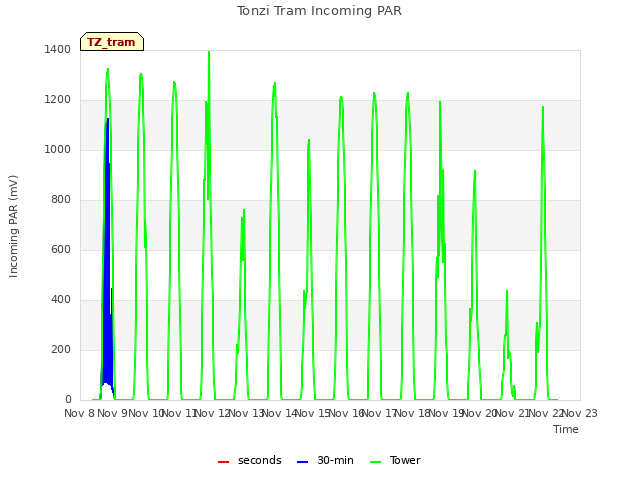
Task: Toggle the 30-min legend entry
Action: (325, 461)
